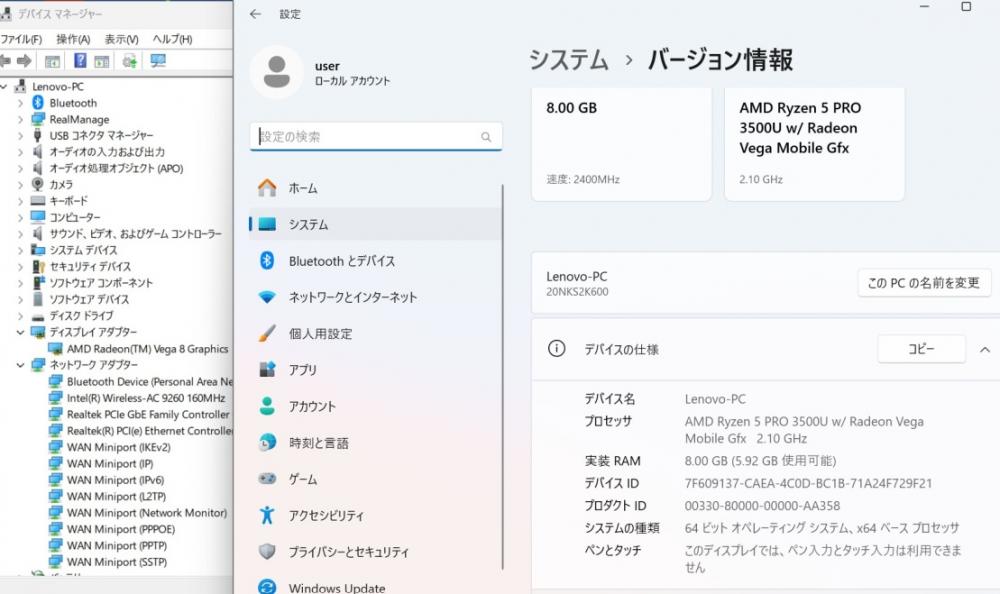Expand the ディスク ドライブ tree node

point(20,316)
